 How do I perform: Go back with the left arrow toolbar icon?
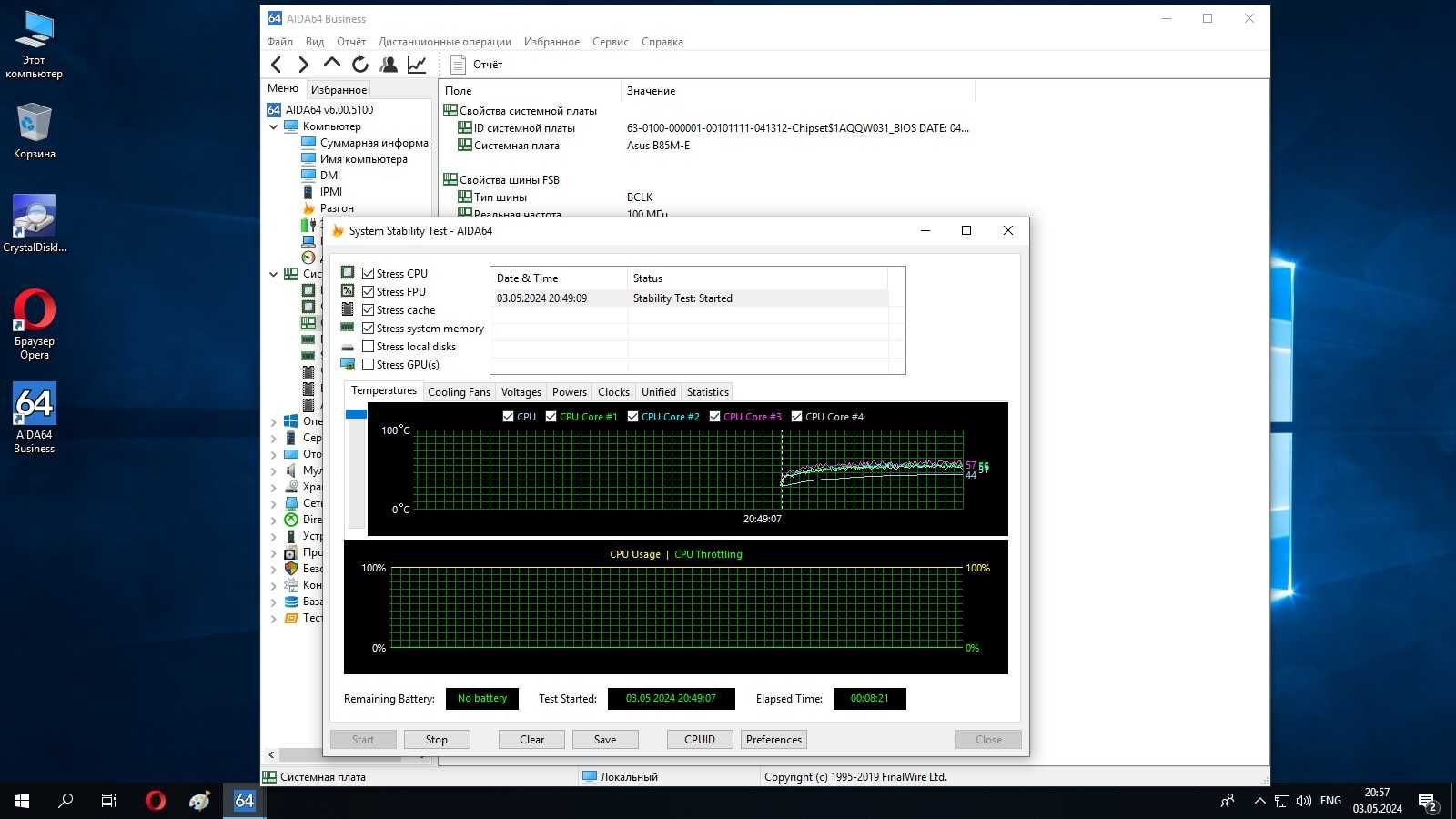click(277, 64)
